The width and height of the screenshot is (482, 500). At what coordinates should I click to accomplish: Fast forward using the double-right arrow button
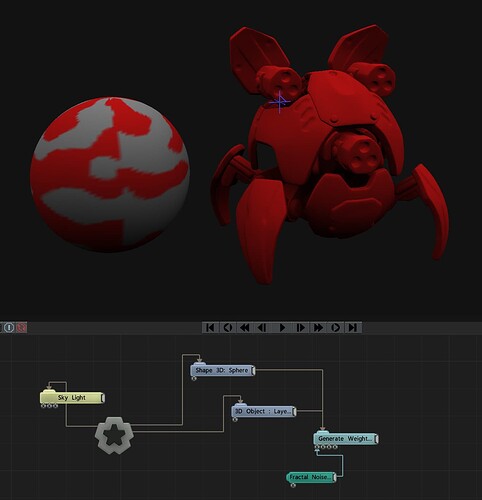click(x=318, y=328)
